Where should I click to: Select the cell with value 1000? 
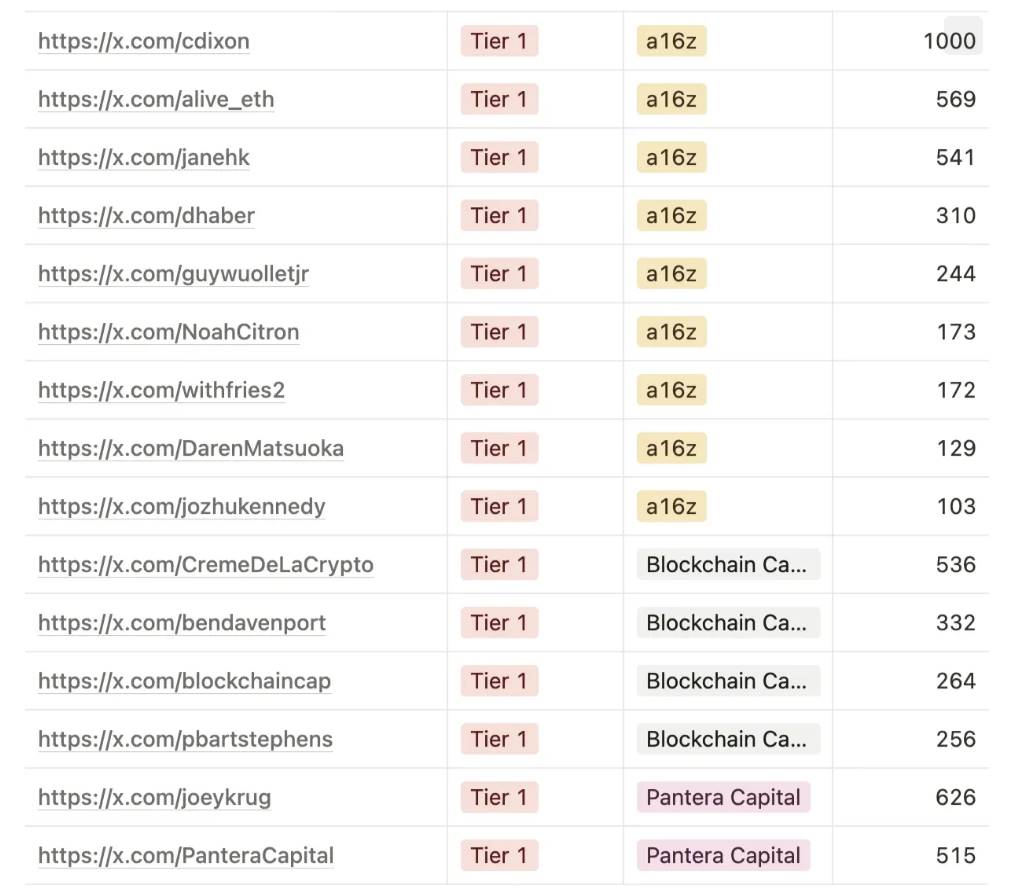[x=949, y=42]
